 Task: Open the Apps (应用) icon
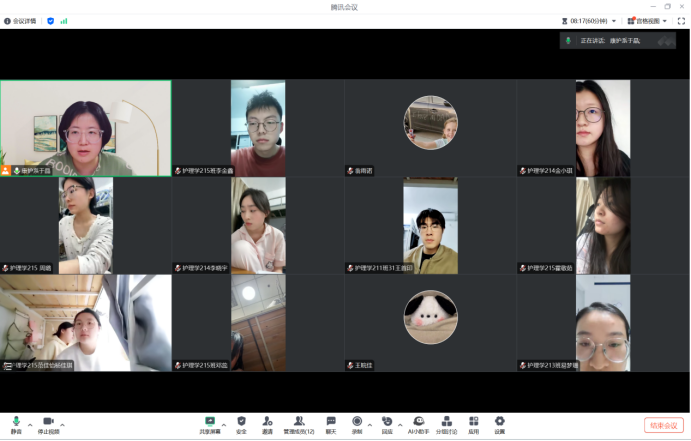[473, 424]
